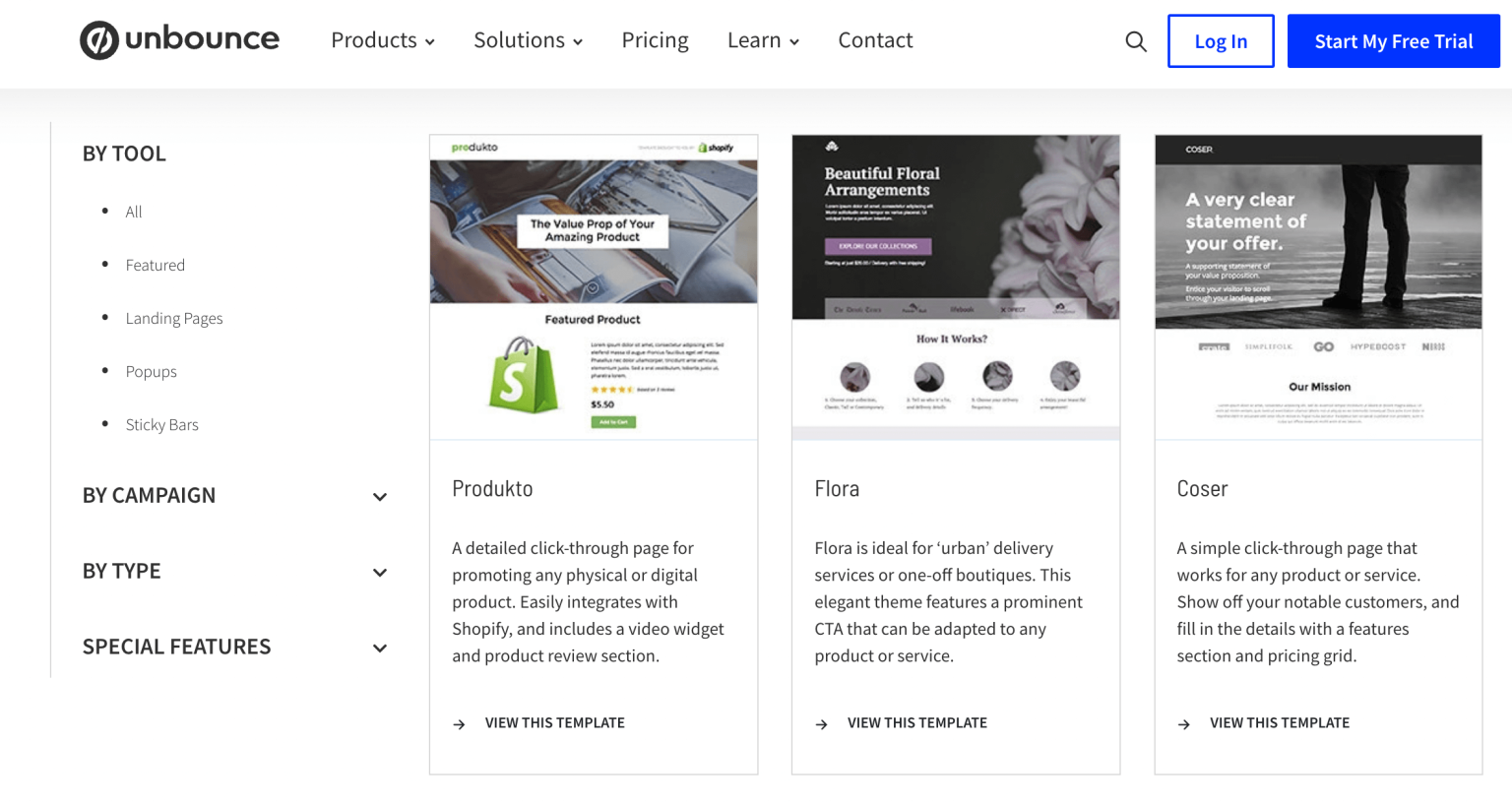1512x804 pixels.
Task: Open the Contact page
Action: click(x=875, y=40)
